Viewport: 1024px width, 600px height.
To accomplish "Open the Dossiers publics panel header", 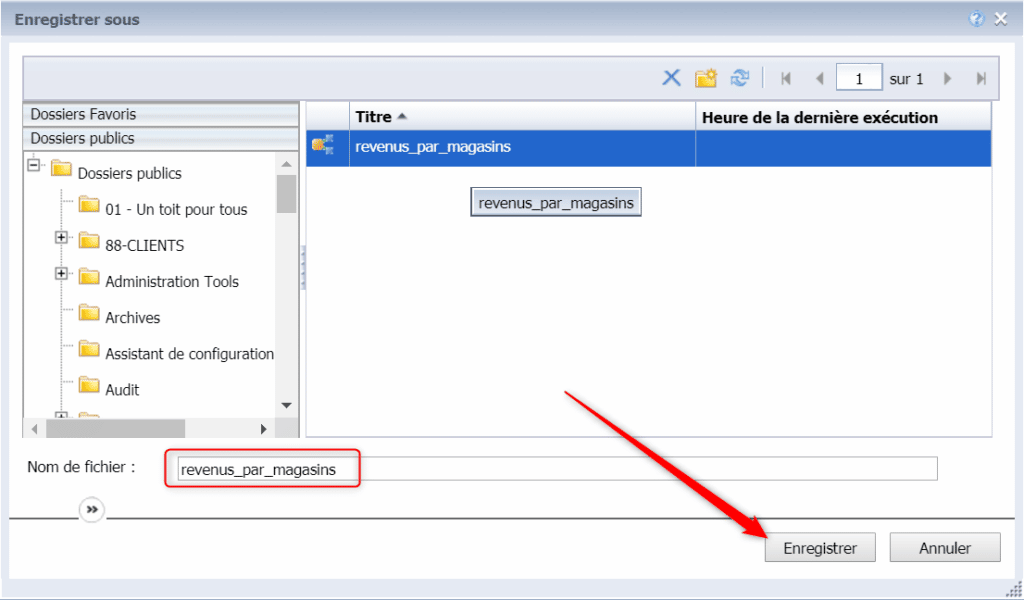I will pyautogui.click(x=160, y=138).
